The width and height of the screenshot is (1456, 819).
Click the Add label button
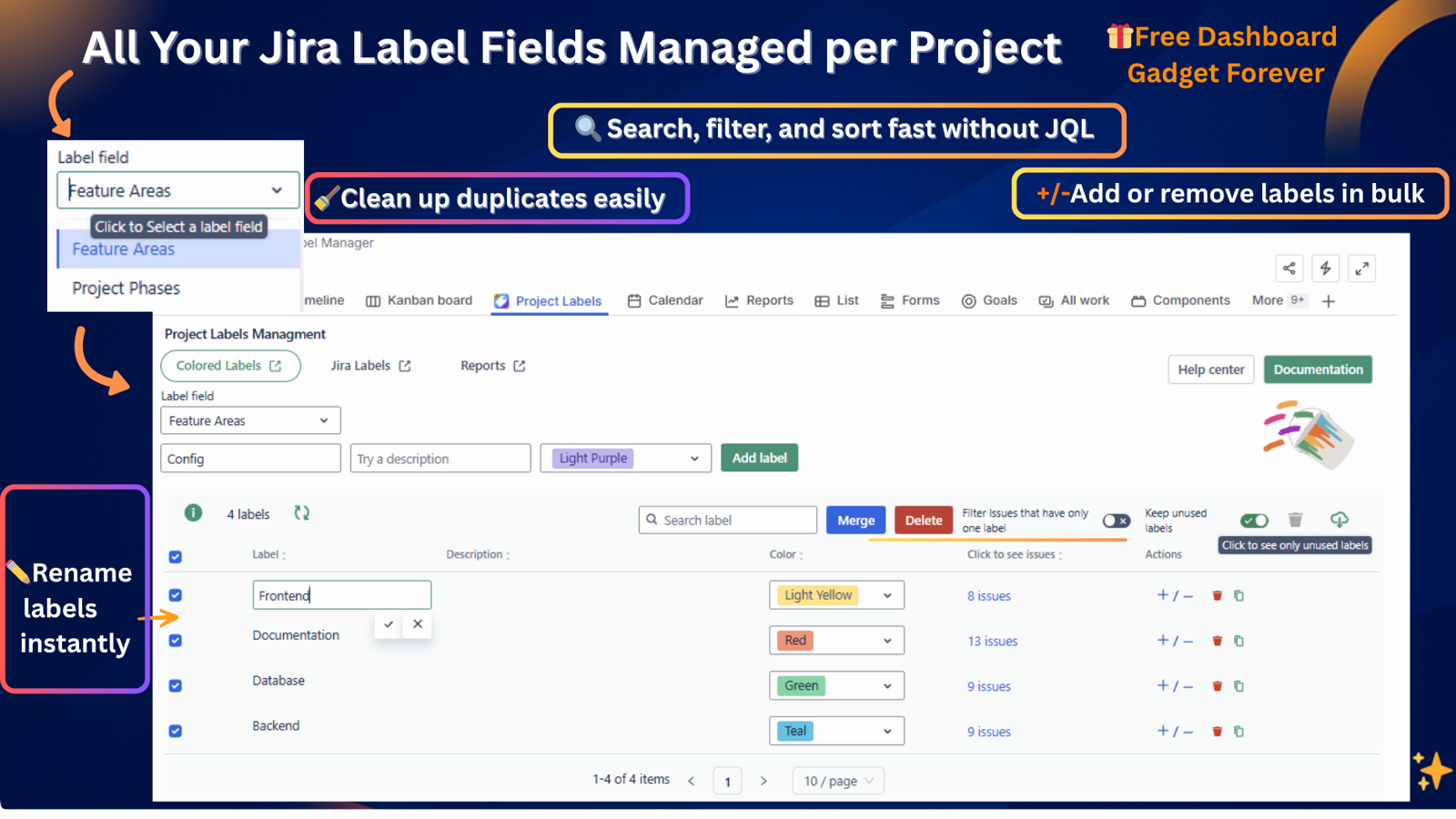click(759, 458)
